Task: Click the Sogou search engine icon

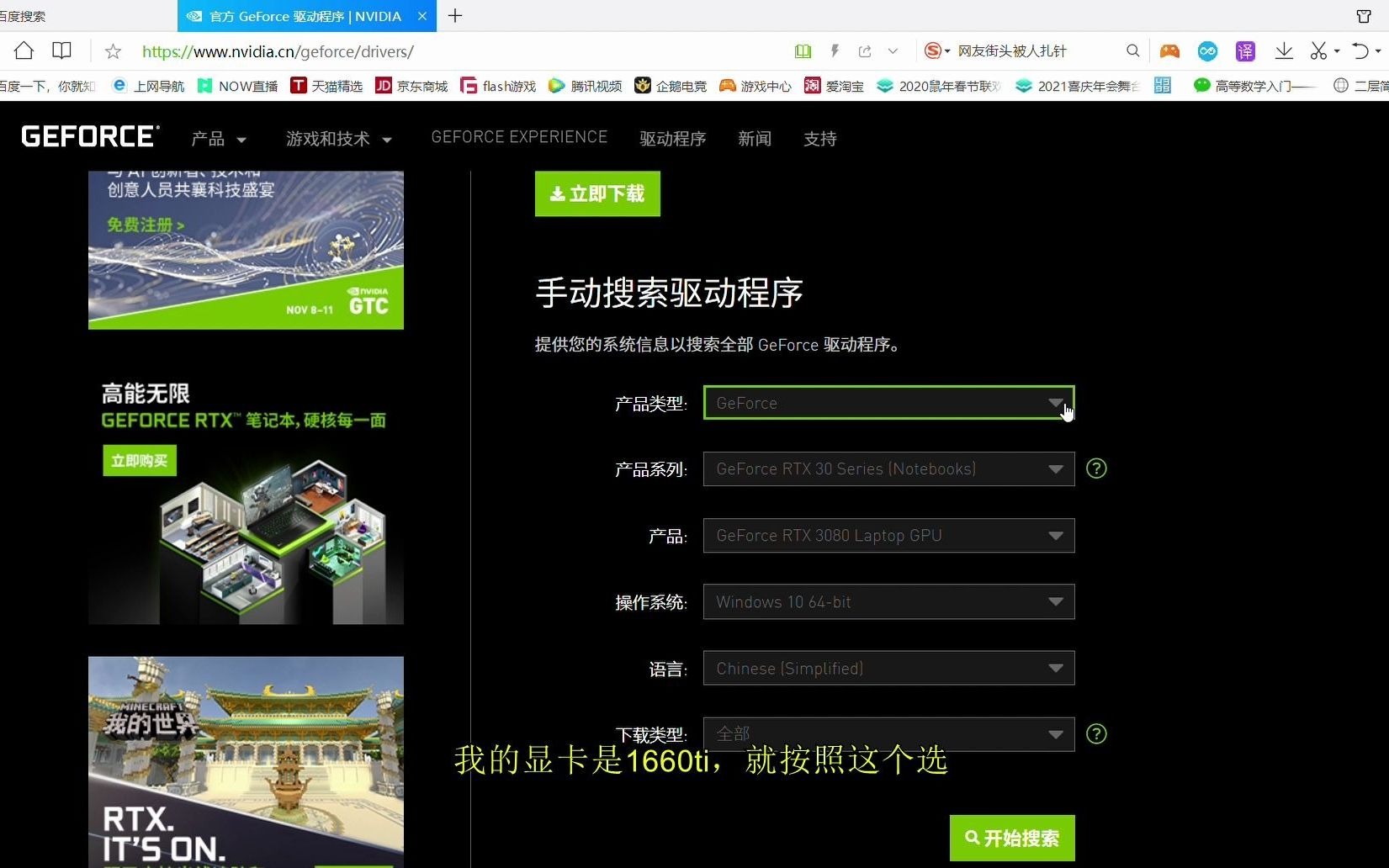Action: point(933,51)
